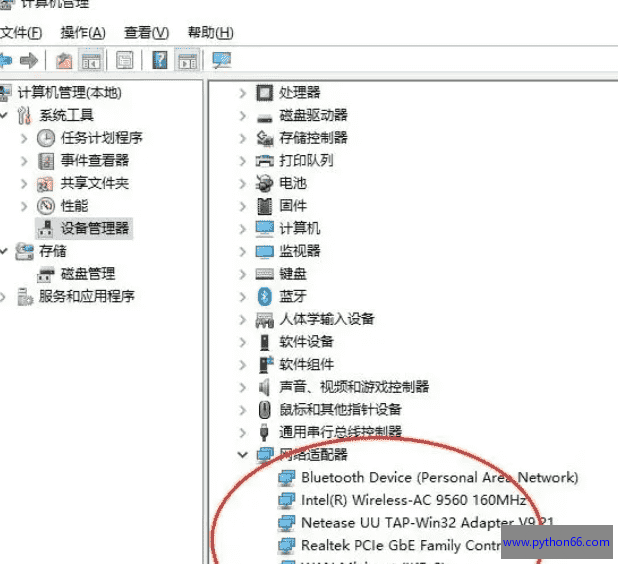Image resolution: width=618 pixels, height=564 pixels.
Task: Open the 操作(A) menu
Action: coord(83,33)
